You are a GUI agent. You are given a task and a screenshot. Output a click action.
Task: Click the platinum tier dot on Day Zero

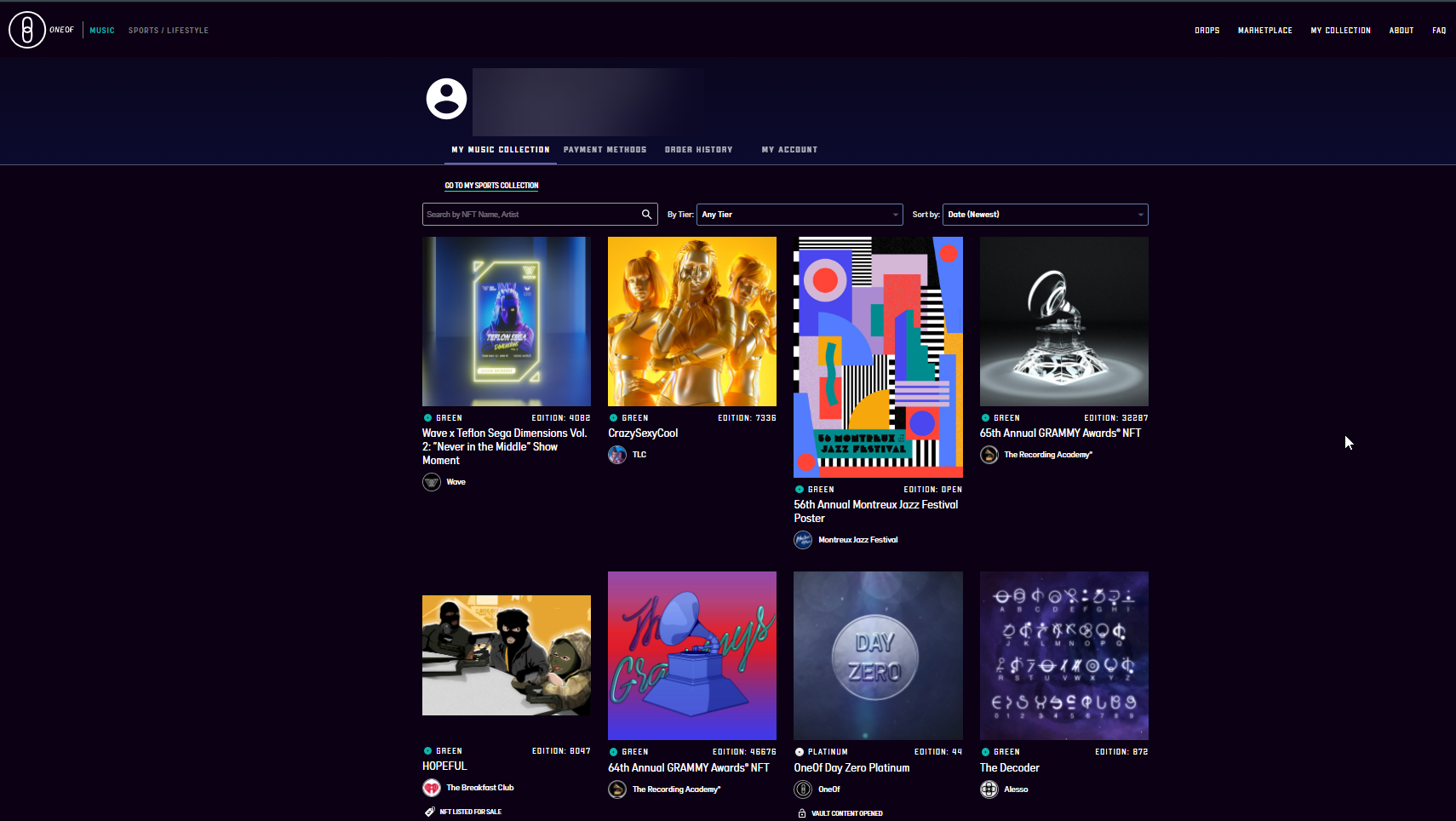tap(800, 752)
